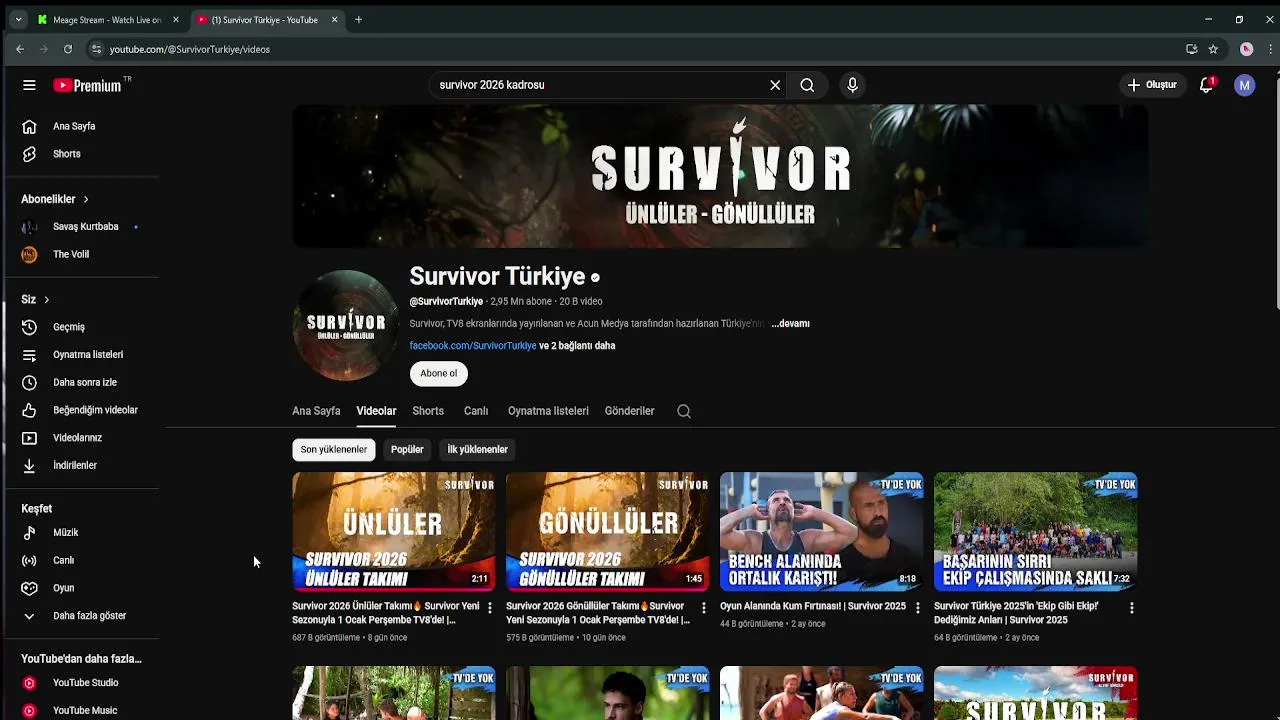Open Oynatma listeleri icon in sidebar
Image resolution: width=1280 pixels, height=720 pixels.
point(29,355)
